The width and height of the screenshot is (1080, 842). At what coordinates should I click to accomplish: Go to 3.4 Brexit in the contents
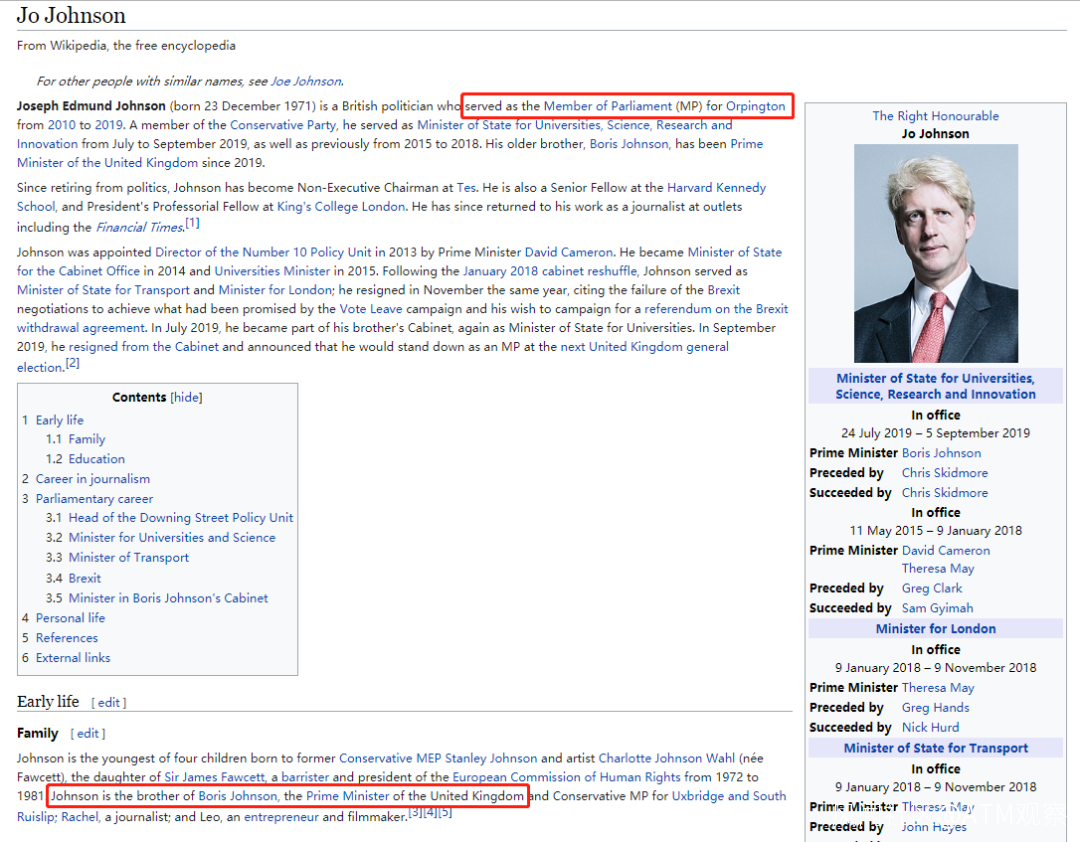[x=85, y=578]
